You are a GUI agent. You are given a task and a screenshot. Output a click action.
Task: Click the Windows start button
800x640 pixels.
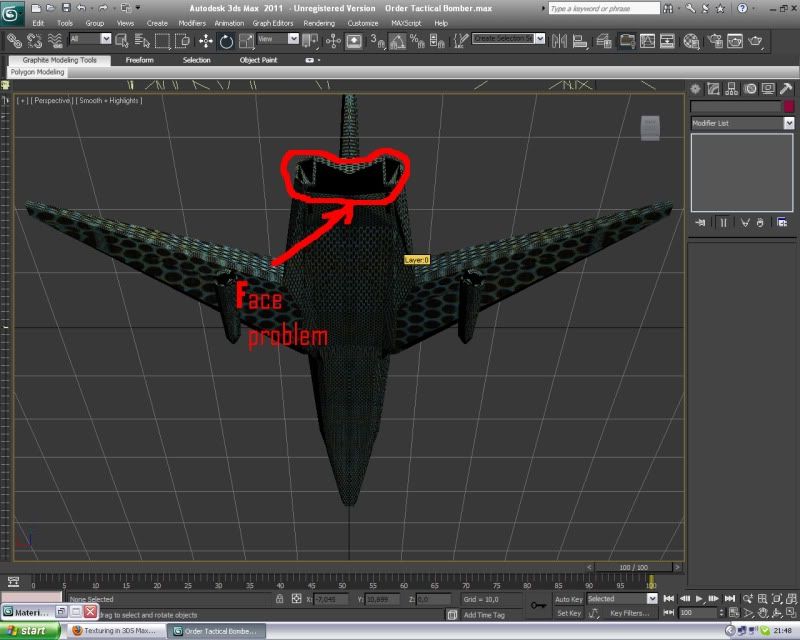pos(29,631)
